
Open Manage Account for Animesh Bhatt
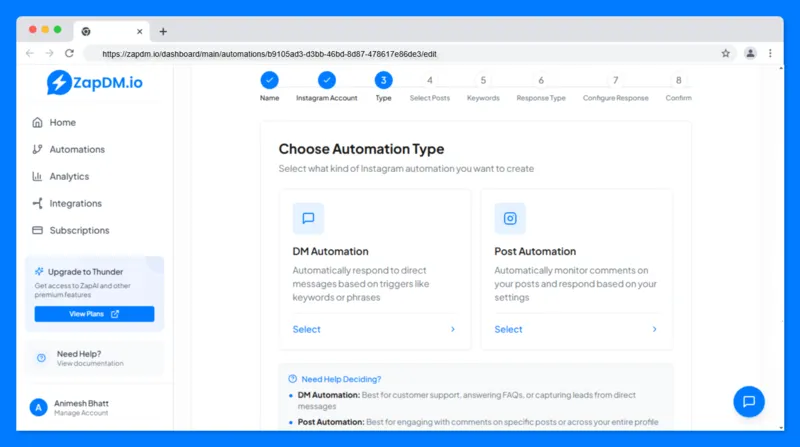click(x=81, y=413)
